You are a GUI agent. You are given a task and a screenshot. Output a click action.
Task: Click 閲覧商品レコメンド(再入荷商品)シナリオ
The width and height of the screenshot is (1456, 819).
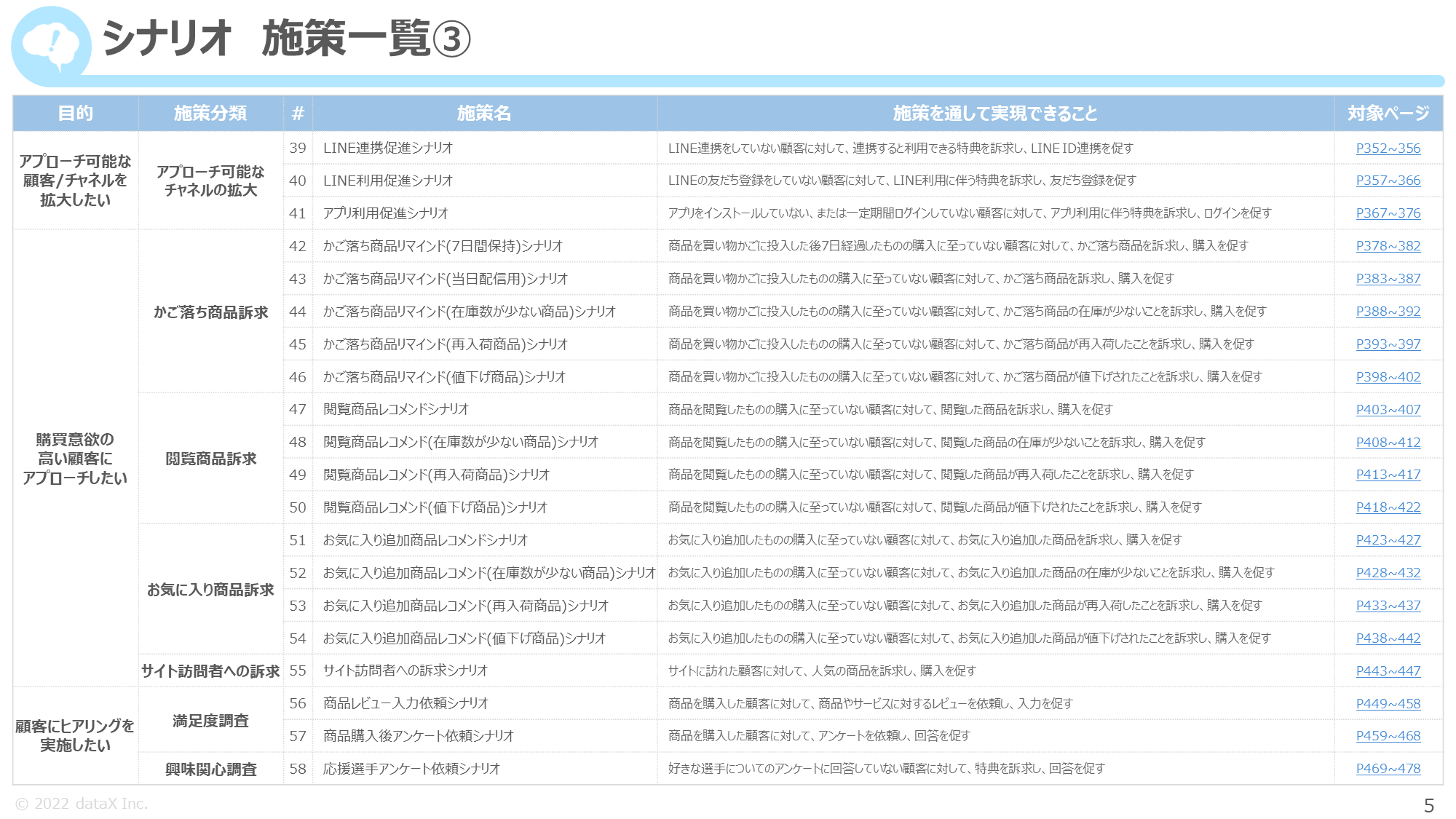[436, 475]
